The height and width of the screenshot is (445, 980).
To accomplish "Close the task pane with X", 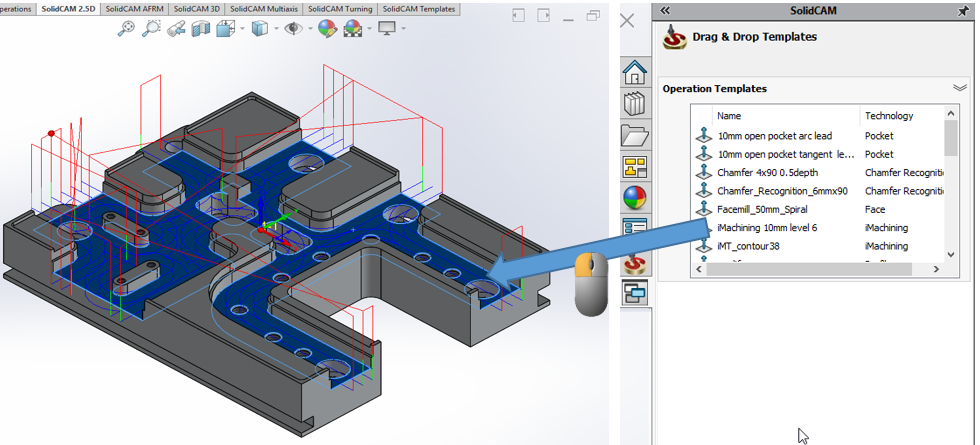I will coord(627,21).
